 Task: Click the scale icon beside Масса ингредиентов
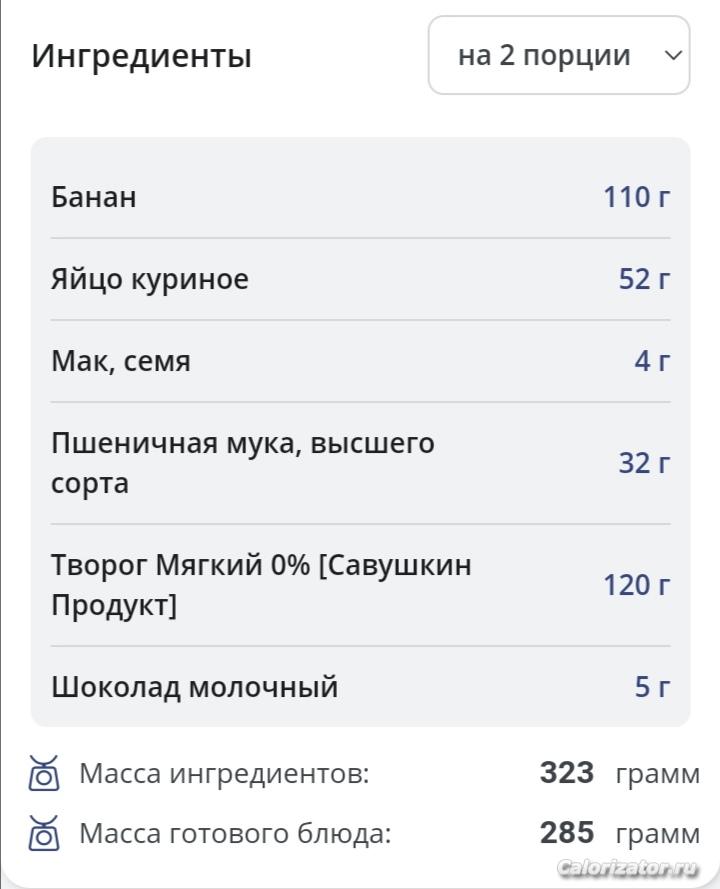pos(44,774)
